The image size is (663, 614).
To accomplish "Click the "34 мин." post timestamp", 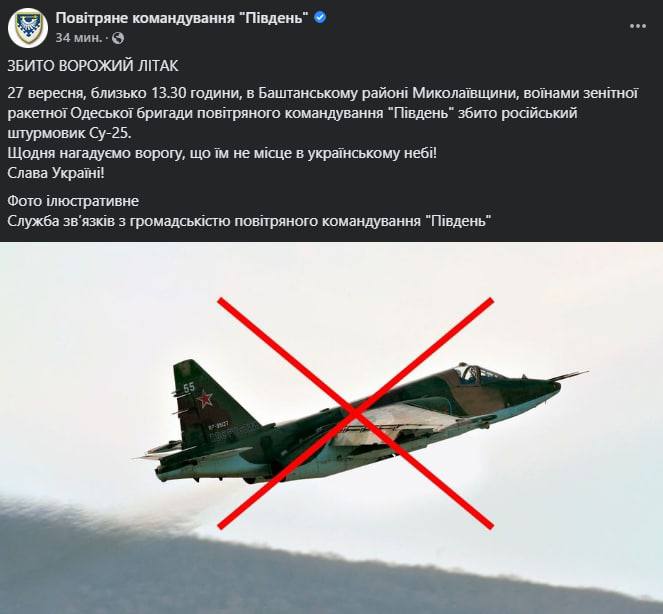I will coord(79,38).
